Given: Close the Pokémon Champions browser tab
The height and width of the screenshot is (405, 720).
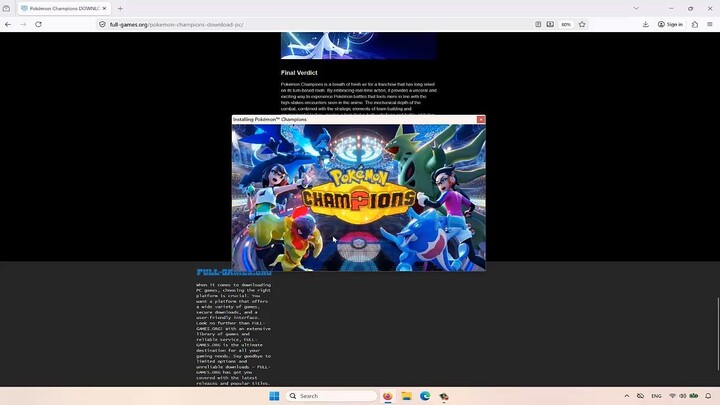Looking at the screenshot, I should tap(104, 8).
